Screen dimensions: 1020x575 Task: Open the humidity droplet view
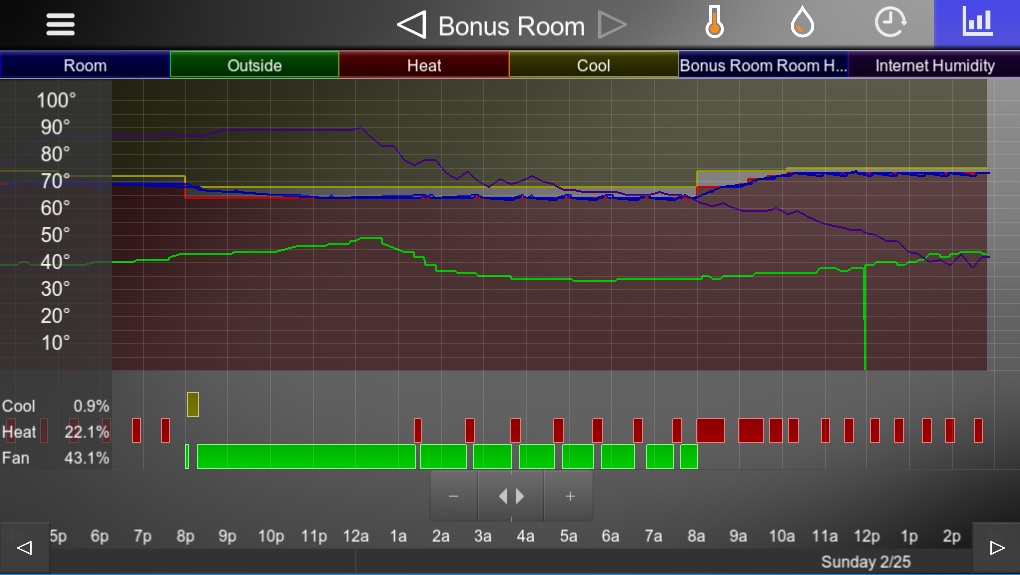(x=801, y=24)
